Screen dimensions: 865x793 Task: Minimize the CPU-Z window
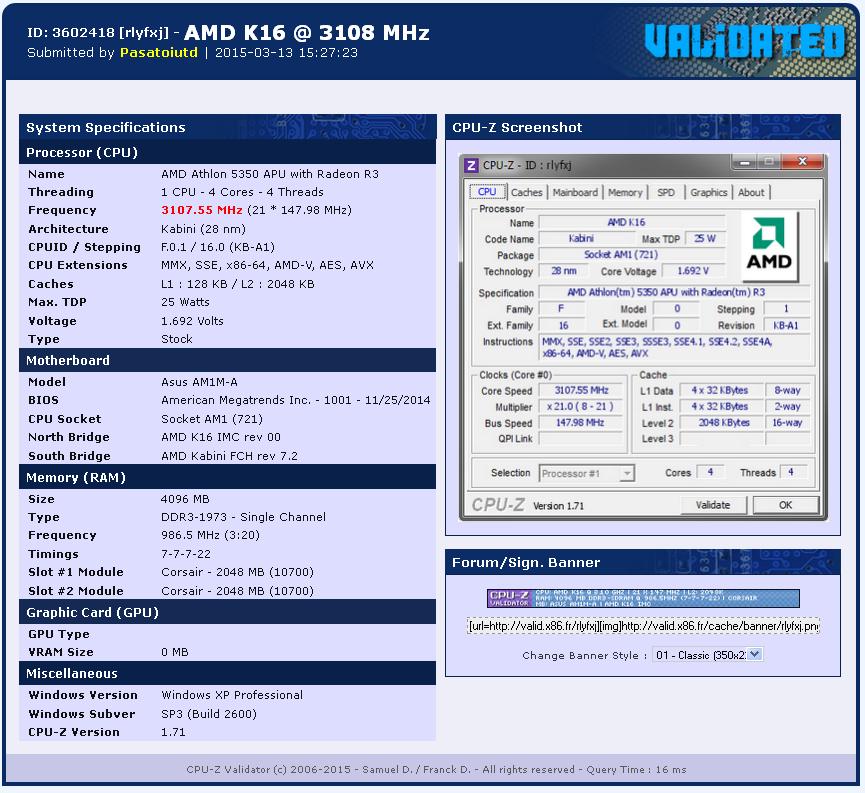click(x=745, y=162)
